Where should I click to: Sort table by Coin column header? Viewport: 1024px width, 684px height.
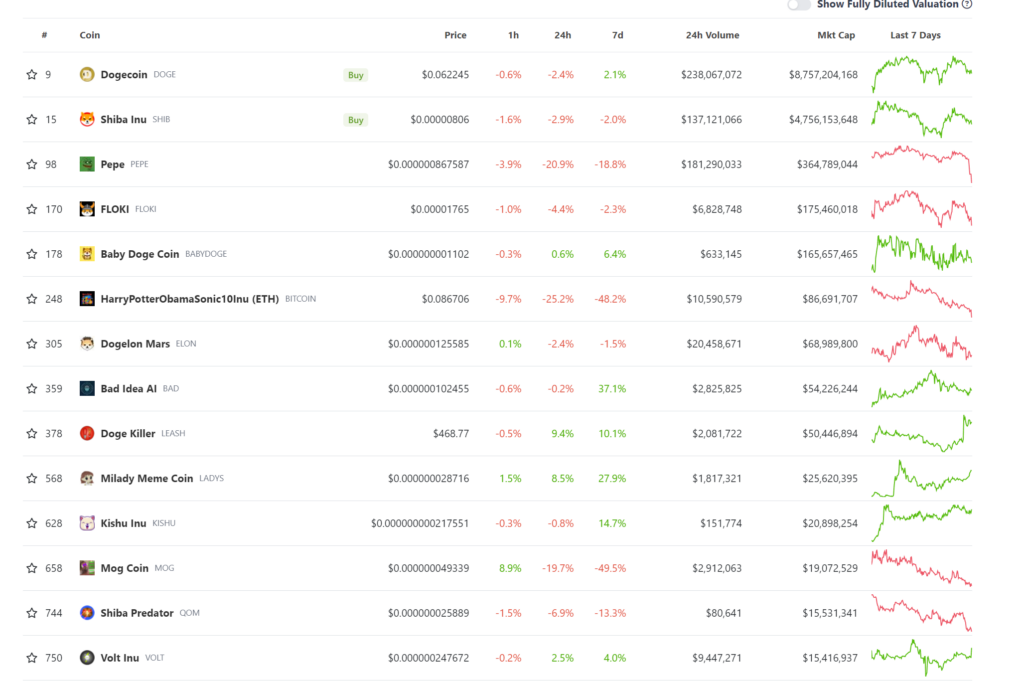[89, 35]
